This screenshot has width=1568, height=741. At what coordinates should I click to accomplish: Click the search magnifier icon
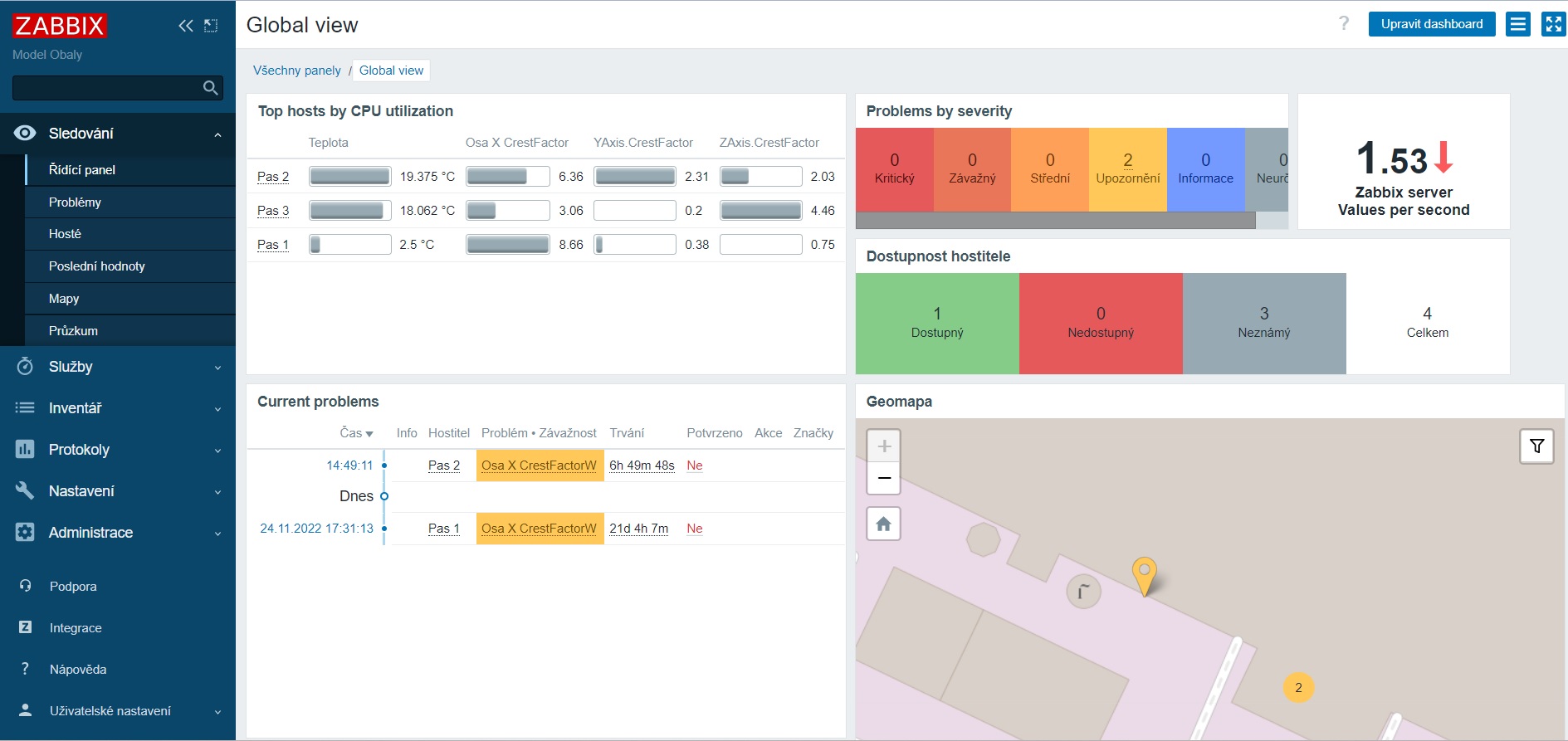click(211, 88)
